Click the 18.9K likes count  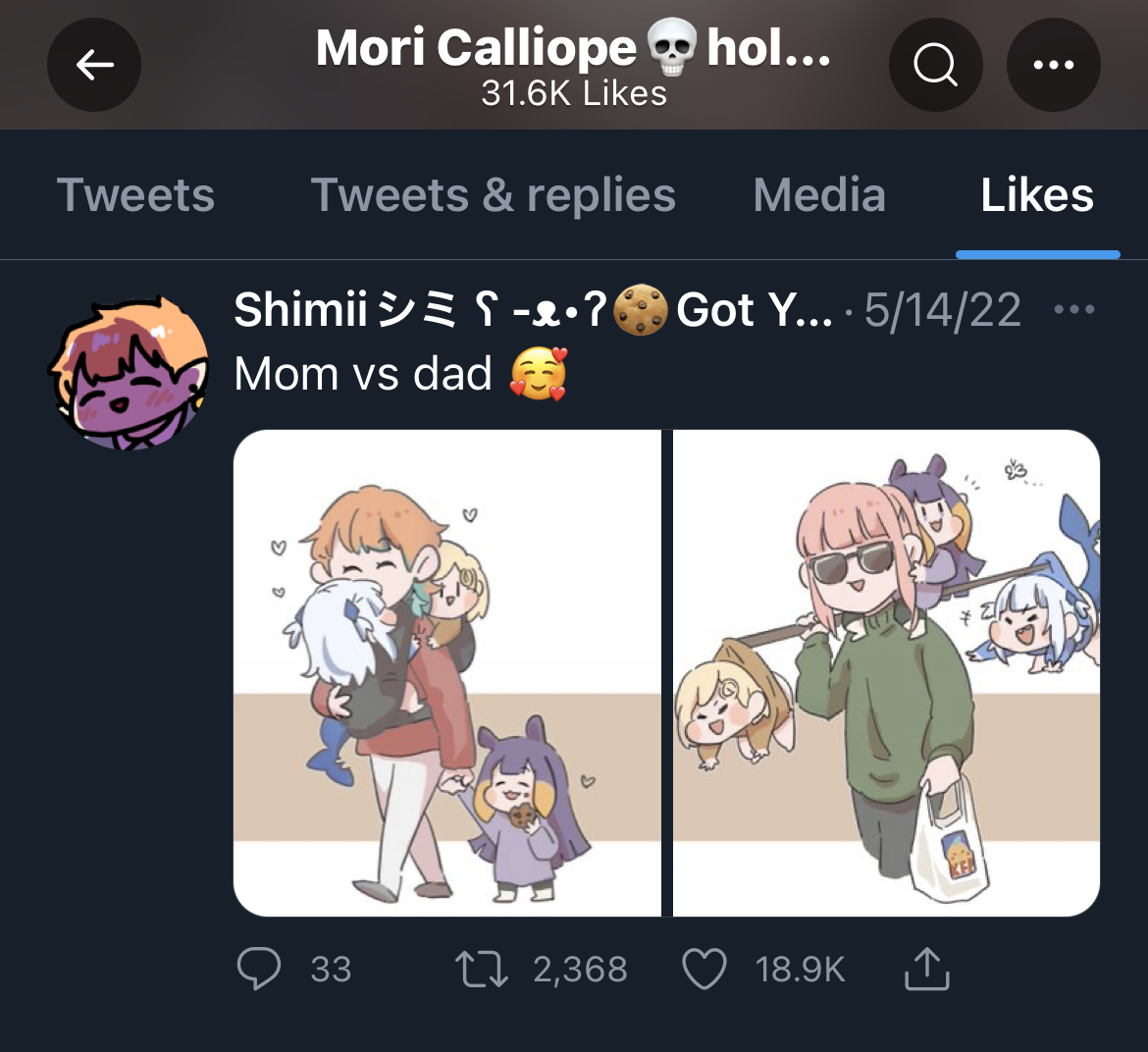[801, 970]
